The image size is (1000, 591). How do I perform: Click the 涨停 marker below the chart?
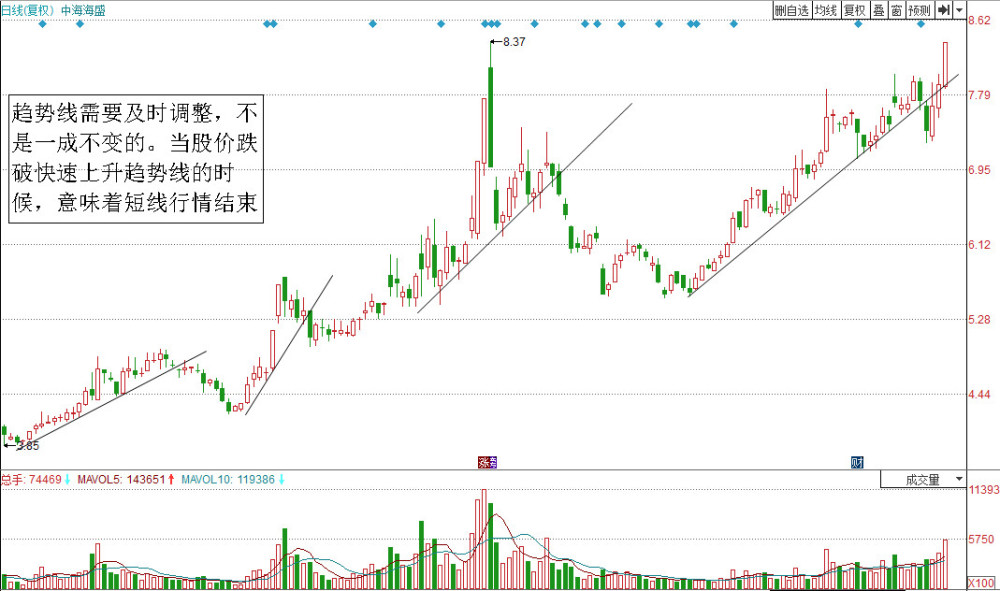488,459
